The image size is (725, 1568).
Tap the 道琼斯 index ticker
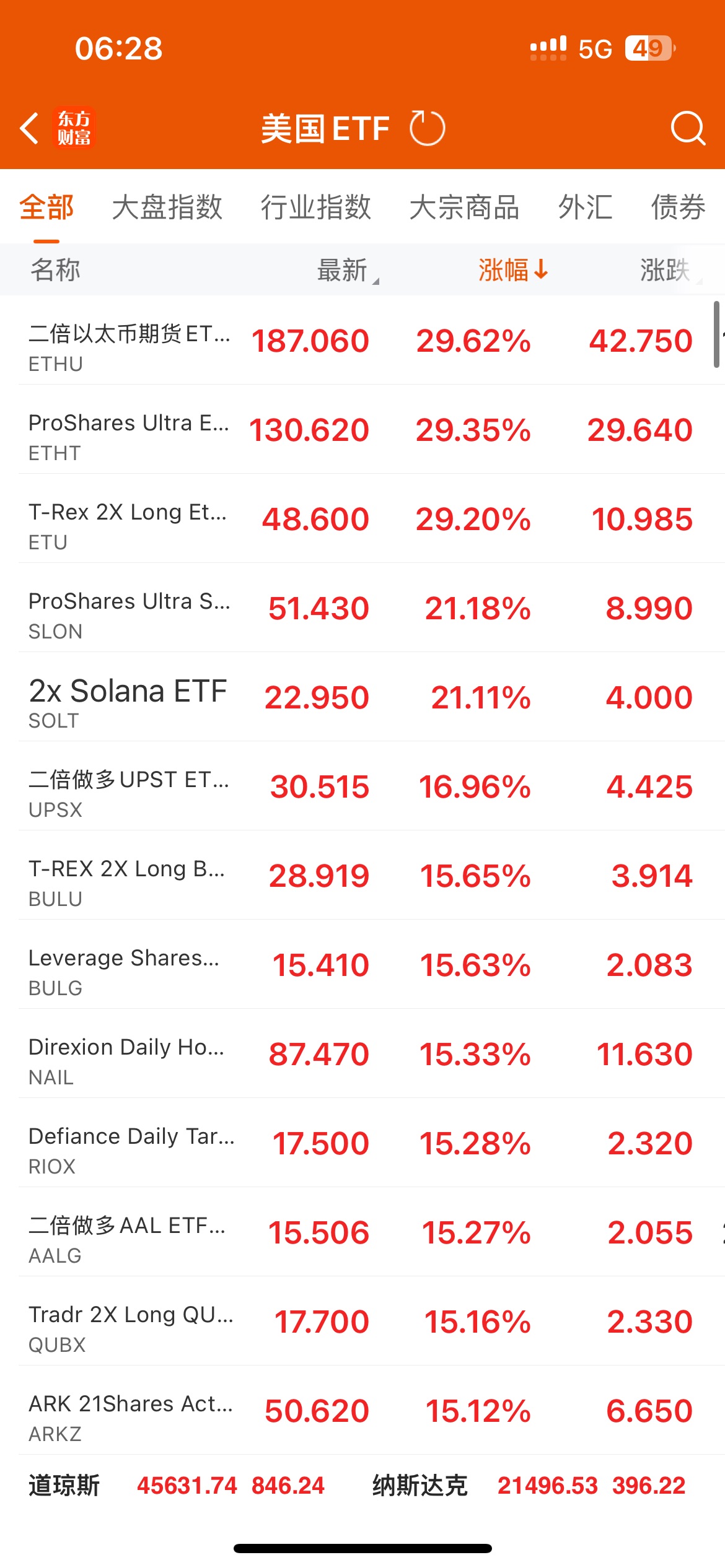[177, 1486]
